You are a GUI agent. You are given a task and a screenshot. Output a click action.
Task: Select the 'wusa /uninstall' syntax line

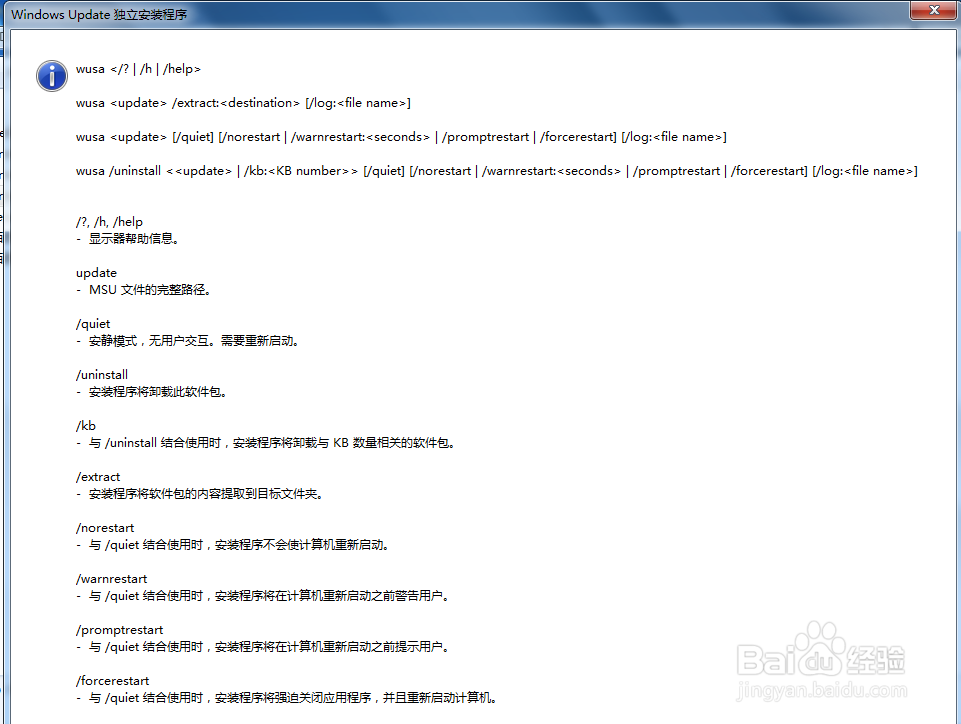coord(497,170)
